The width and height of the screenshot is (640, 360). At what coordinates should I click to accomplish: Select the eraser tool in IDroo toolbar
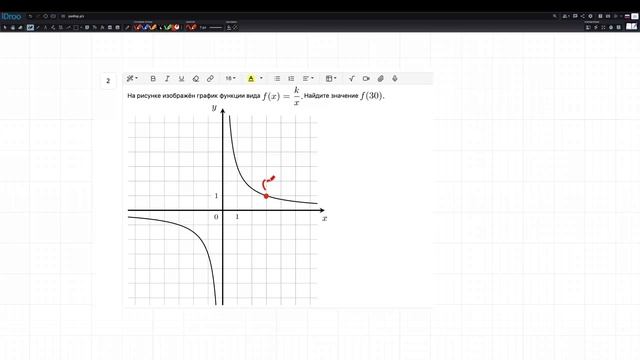[20, 27]
